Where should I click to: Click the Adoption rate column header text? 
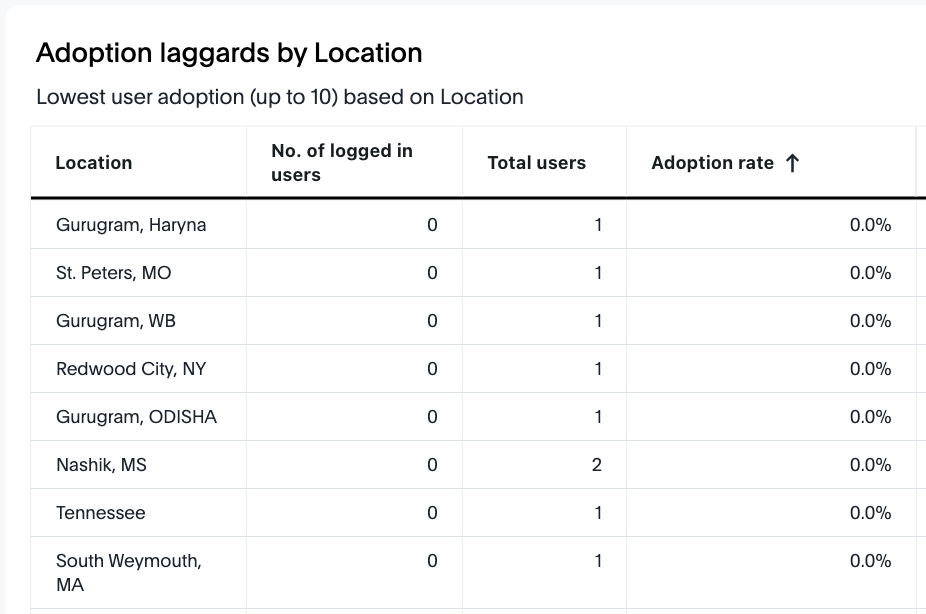(x=712, y=163)
